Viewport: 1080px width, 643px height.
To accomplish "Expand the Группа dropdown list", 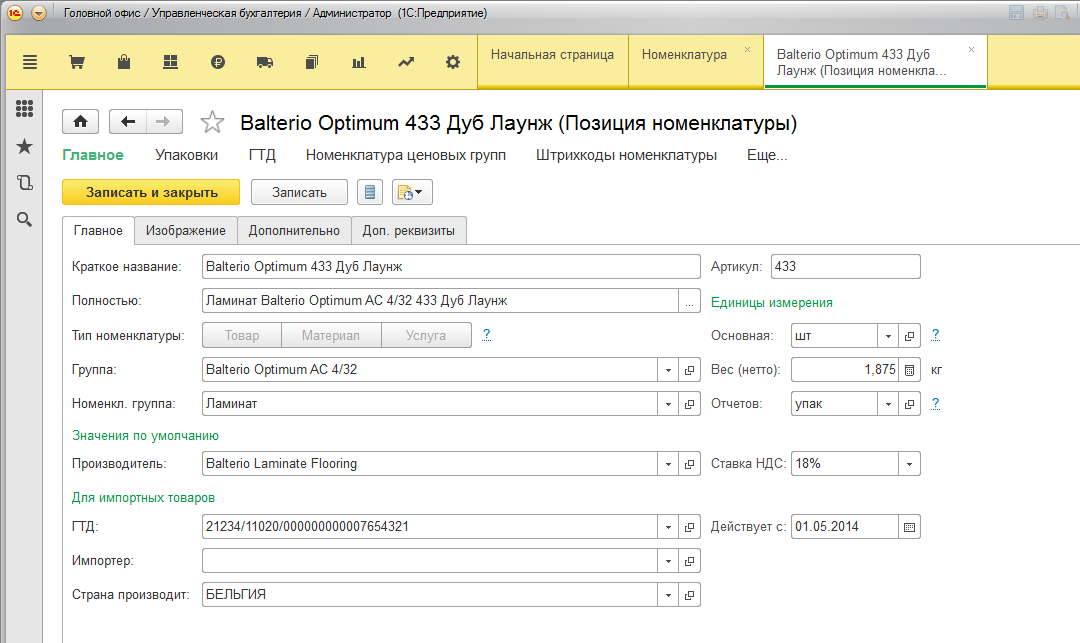I will [x=668, y=370].
